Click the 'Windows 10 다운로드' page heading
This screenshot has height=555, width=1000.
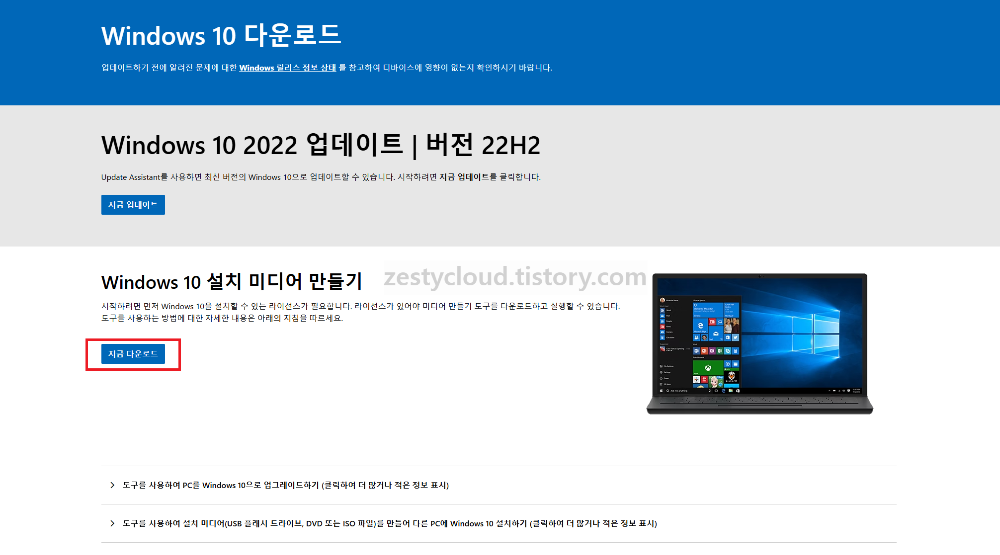coord(221,35)
